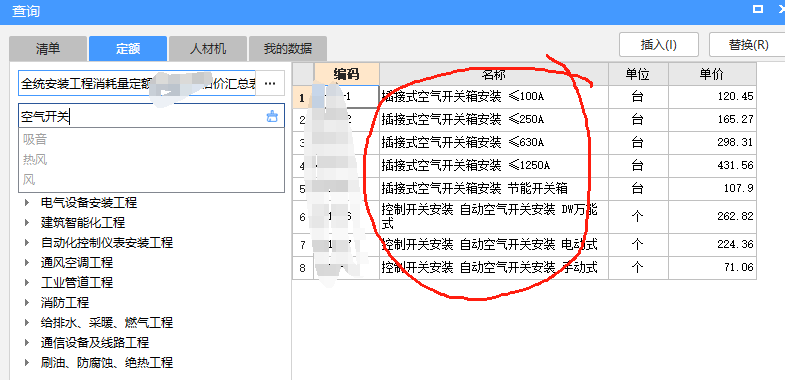Select the 消防工程 tree item
Image resolution: width=785 pixels, height=380 pixels.
tap(65, 303)
